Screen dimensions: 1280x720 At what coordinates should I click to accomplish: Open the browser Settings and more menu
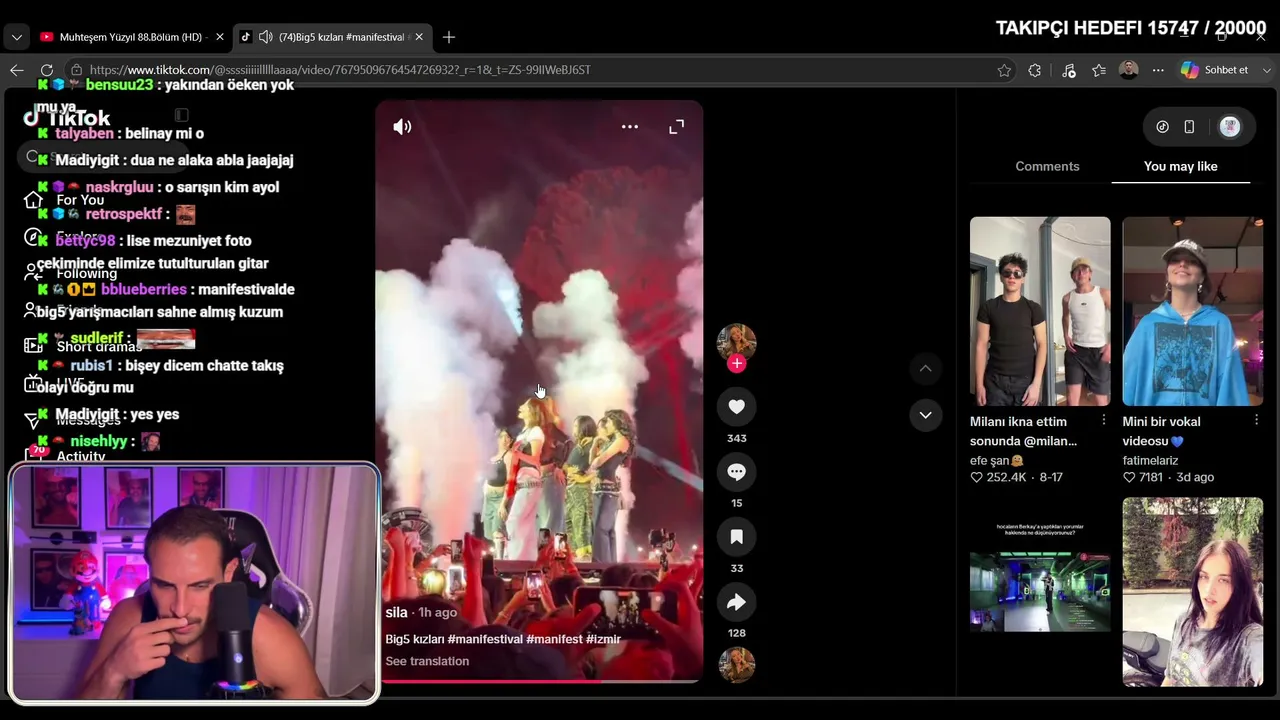[x=1158, y=70]
